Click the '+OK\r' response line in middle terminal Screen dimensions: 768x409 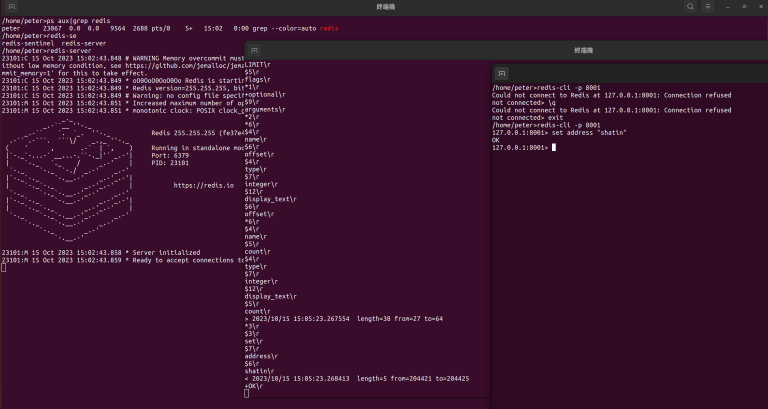pos(254,386)
